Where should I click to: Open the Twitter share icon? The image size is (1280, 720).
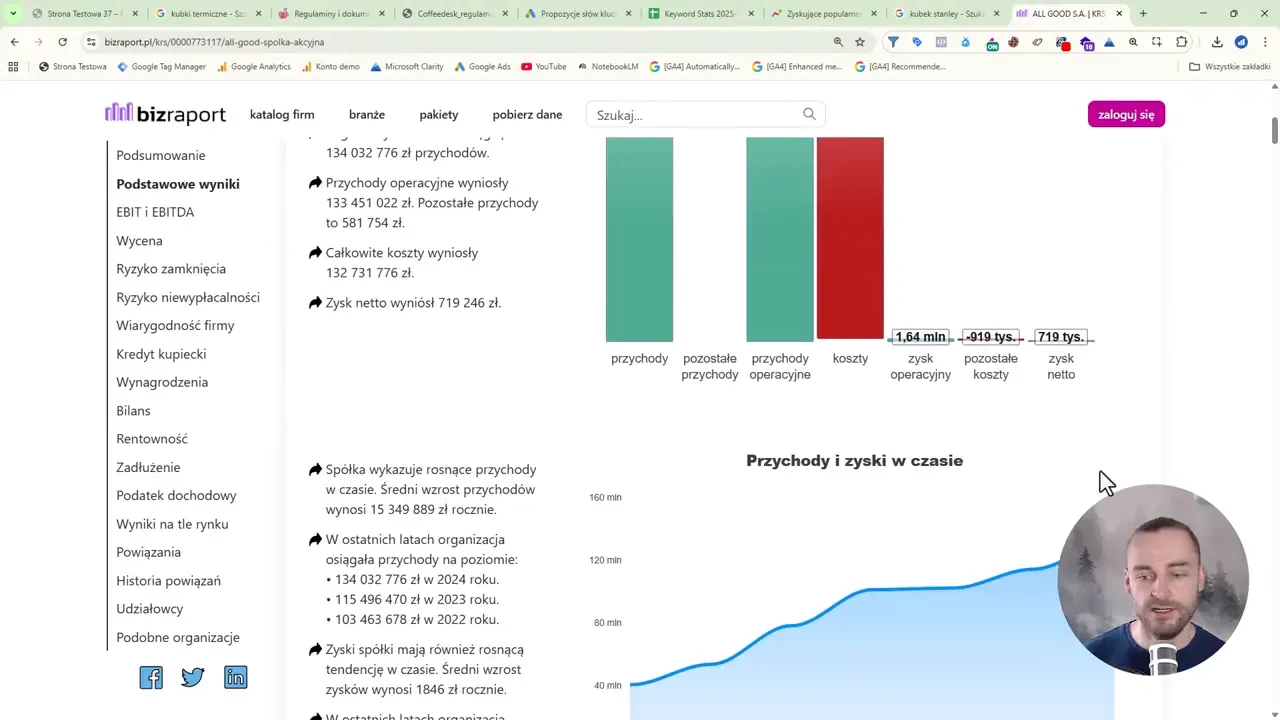pyautogui.click(x=193, y=677)
